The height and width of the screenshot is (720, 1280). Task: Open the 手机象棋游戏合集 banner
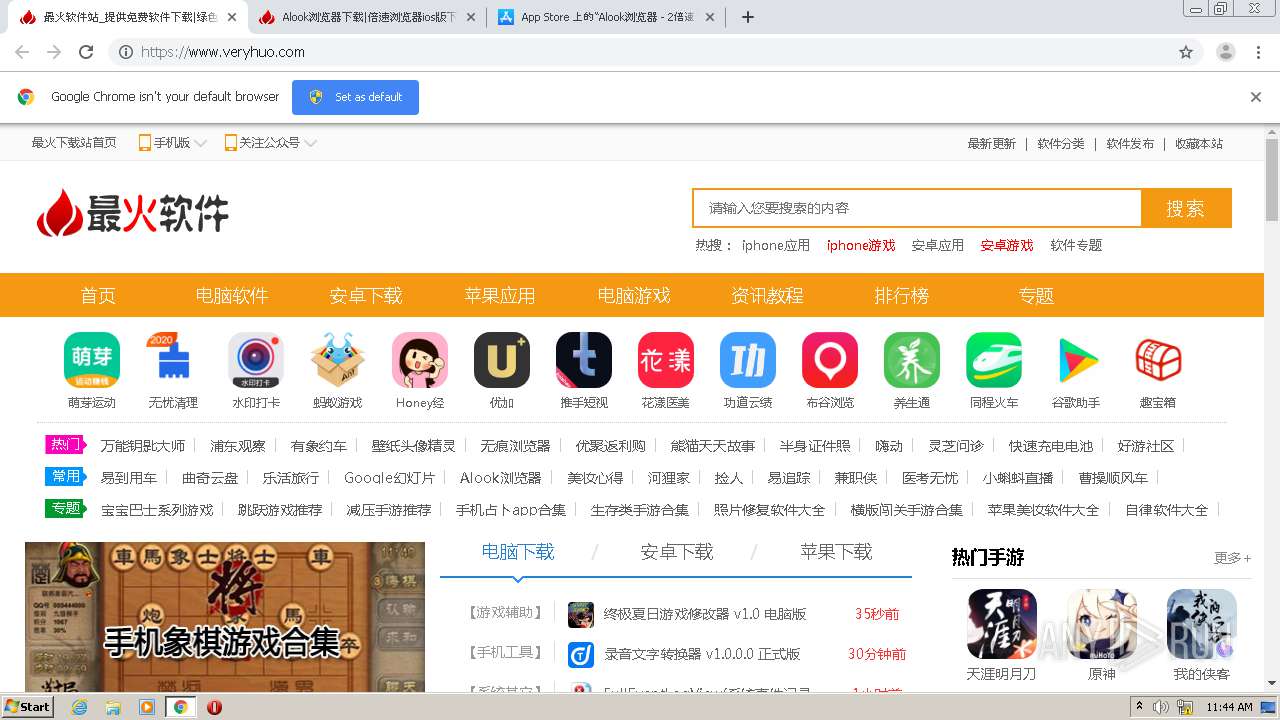point(225,617)
